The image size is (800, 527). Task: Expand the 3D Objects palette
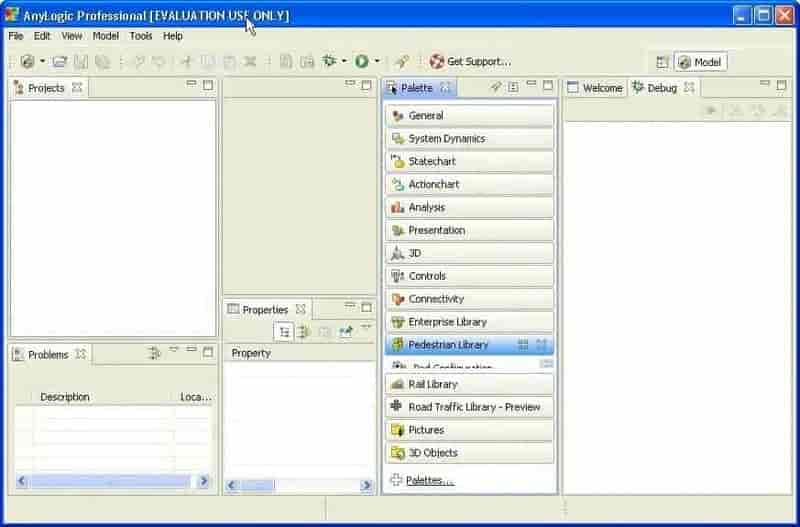(469, 453)
